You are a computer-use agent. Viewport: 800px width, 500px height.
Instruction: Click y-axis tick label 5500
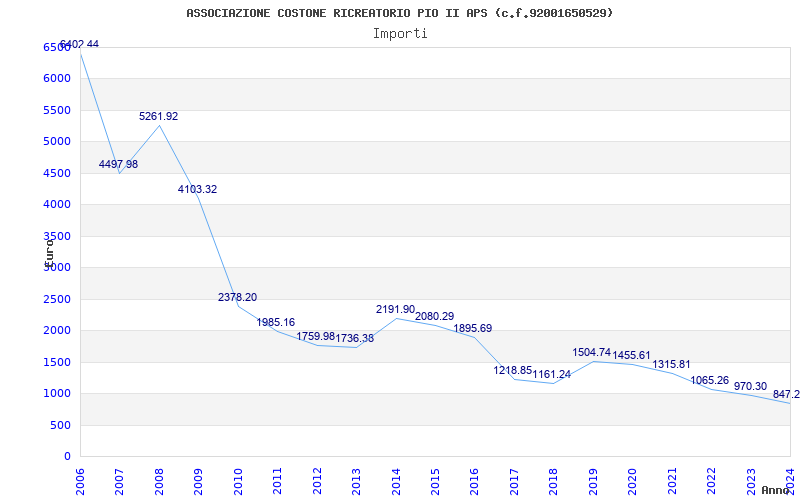point(57,110)
